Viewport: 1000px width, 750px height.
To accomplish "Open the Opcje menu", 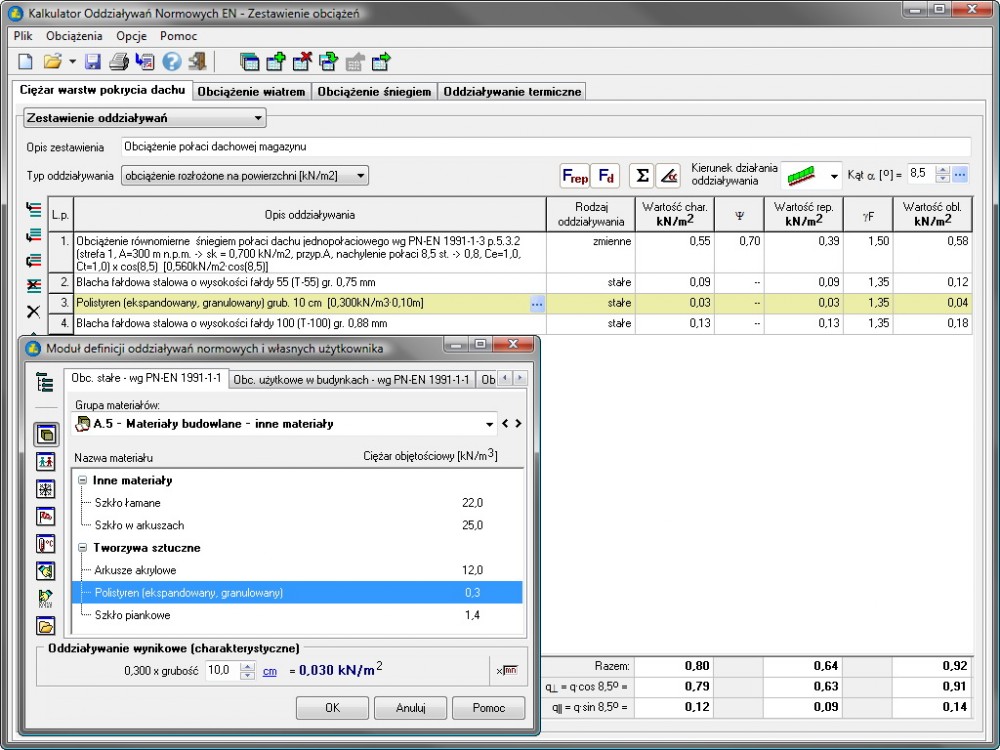I will pos(131,36).
